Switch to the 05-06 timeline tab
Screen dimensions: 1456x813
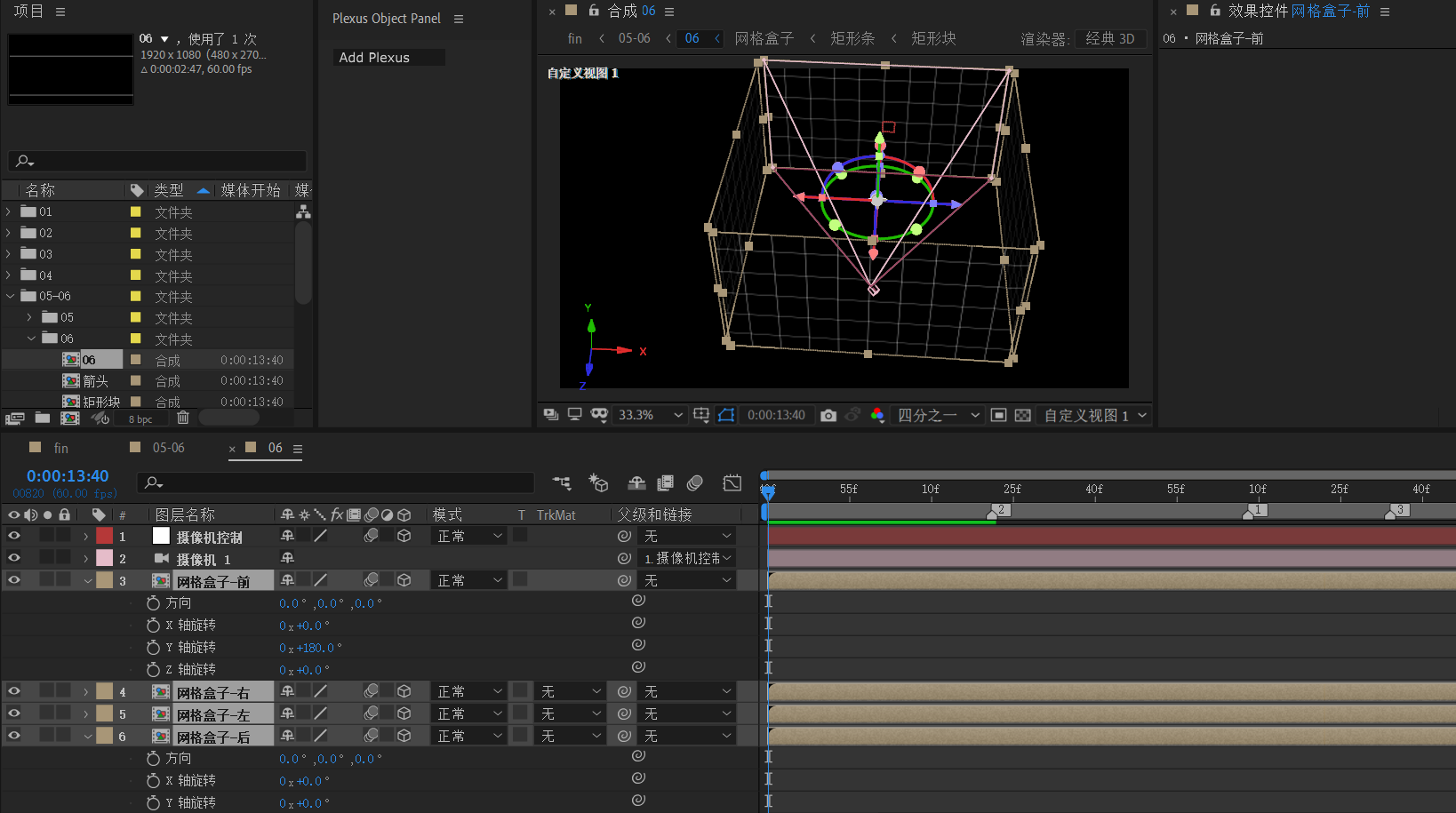click(x=169, y=448)
